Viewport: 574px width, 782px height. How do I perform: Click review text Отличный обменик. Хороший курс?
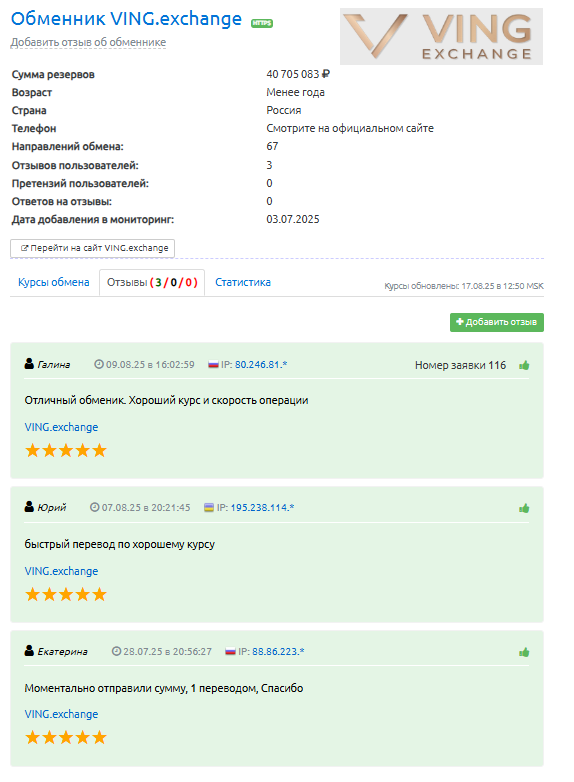167,400
